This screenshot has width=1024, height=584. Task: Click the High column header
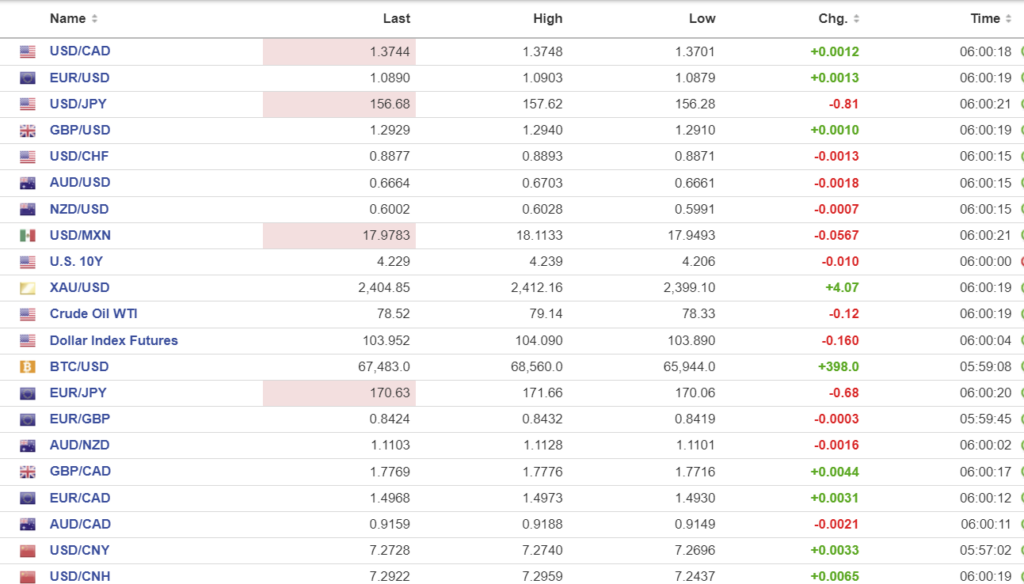[548, 19]
